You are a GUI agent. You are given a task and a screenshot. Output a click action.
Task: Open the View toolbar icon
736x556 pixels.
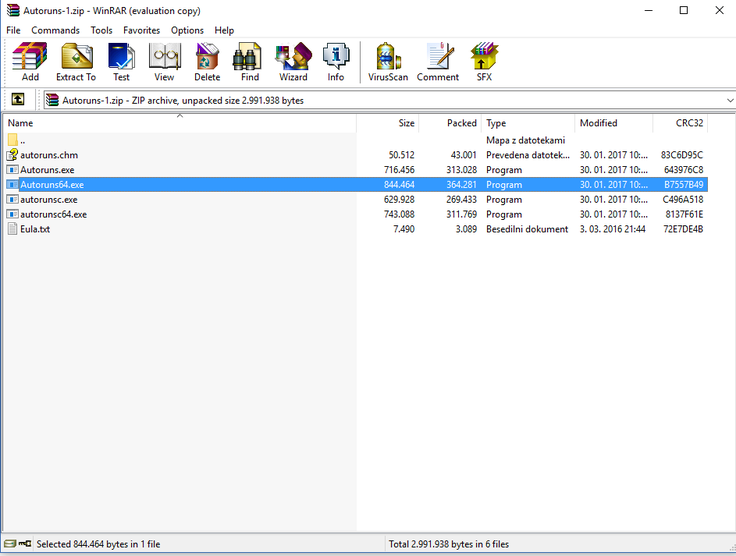pyautogui.click(x=164, y=56)
